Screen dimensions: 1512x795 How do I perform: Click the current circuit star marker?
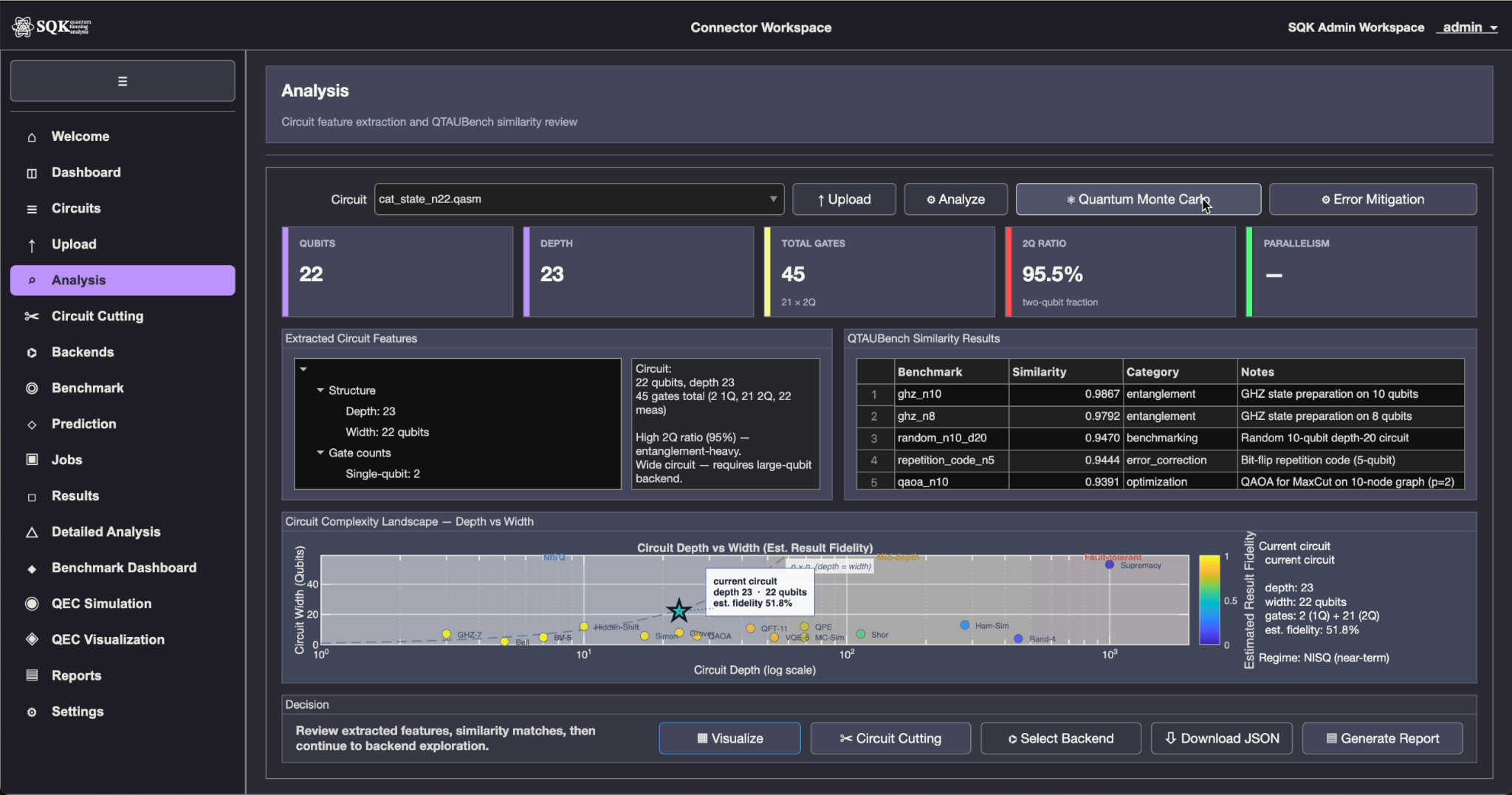(x=678, y=610)
